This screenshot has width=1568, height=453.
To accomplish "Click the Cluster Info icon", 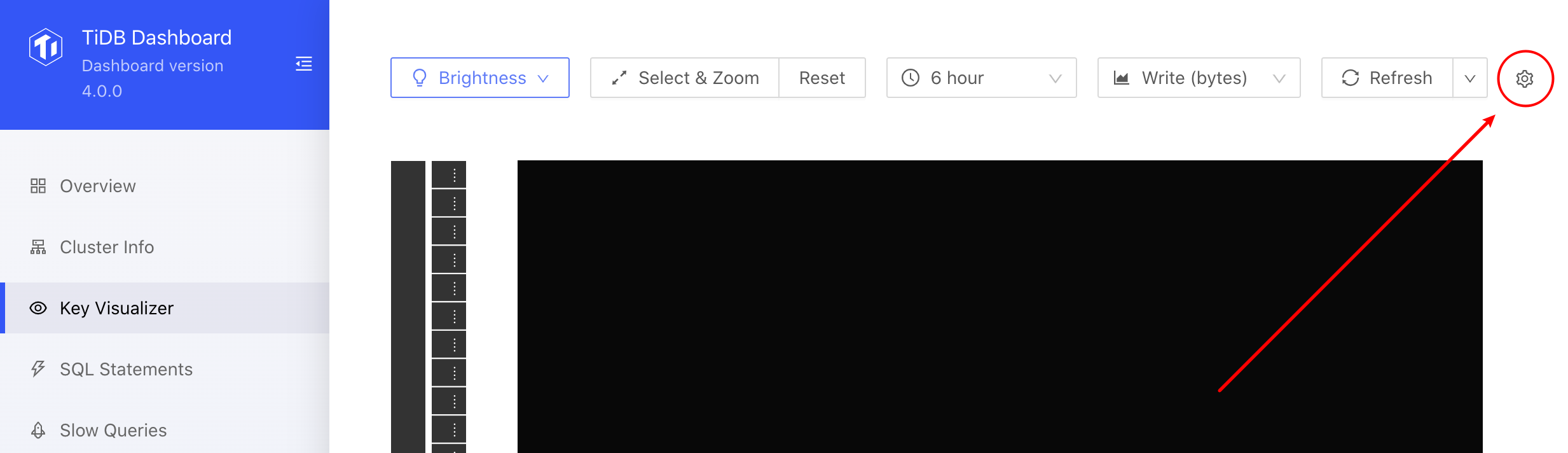I will pyautogui.click(x=38, y=247).
